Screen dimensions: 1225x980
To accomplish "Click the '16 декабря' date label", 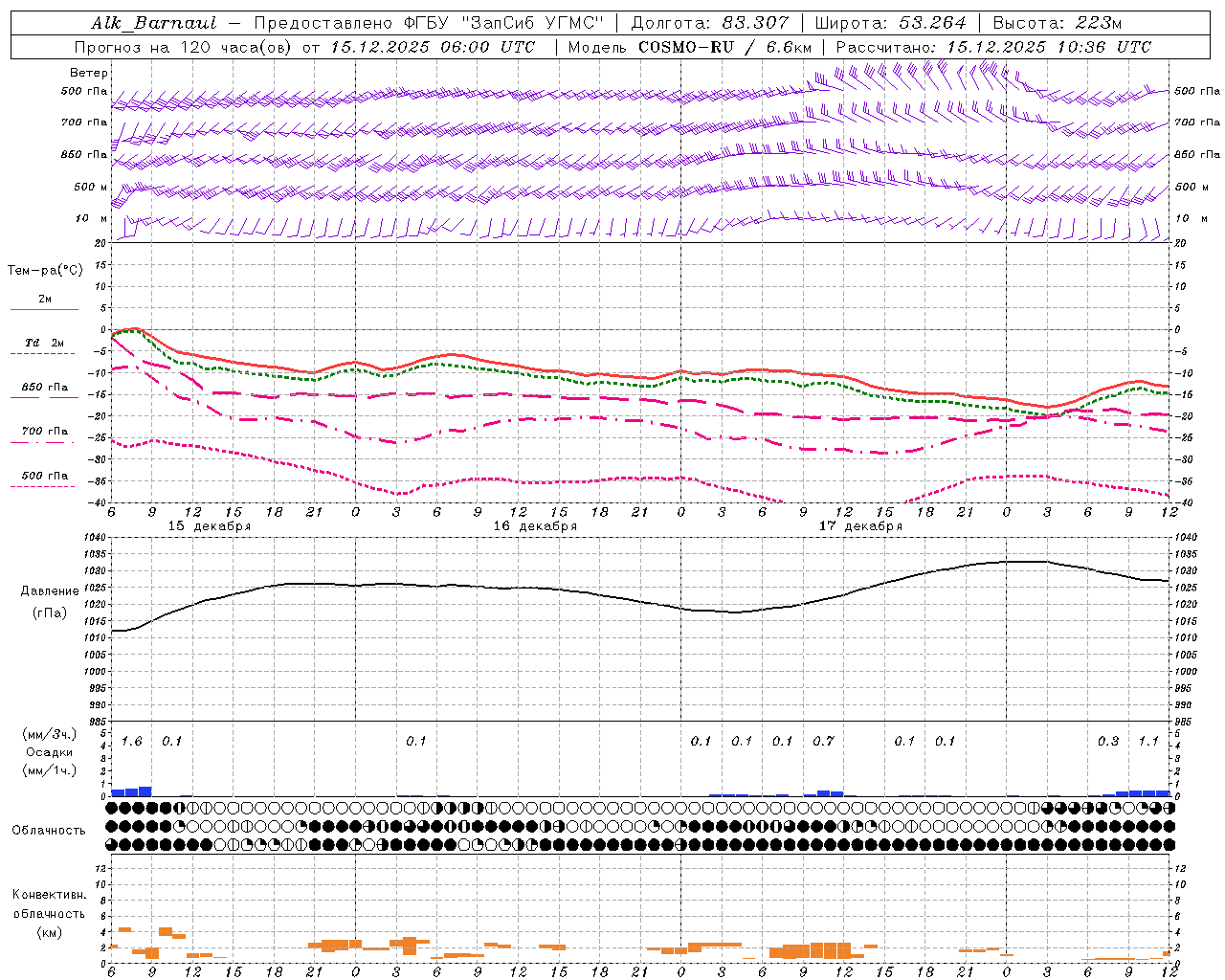I will coord(535,526).
